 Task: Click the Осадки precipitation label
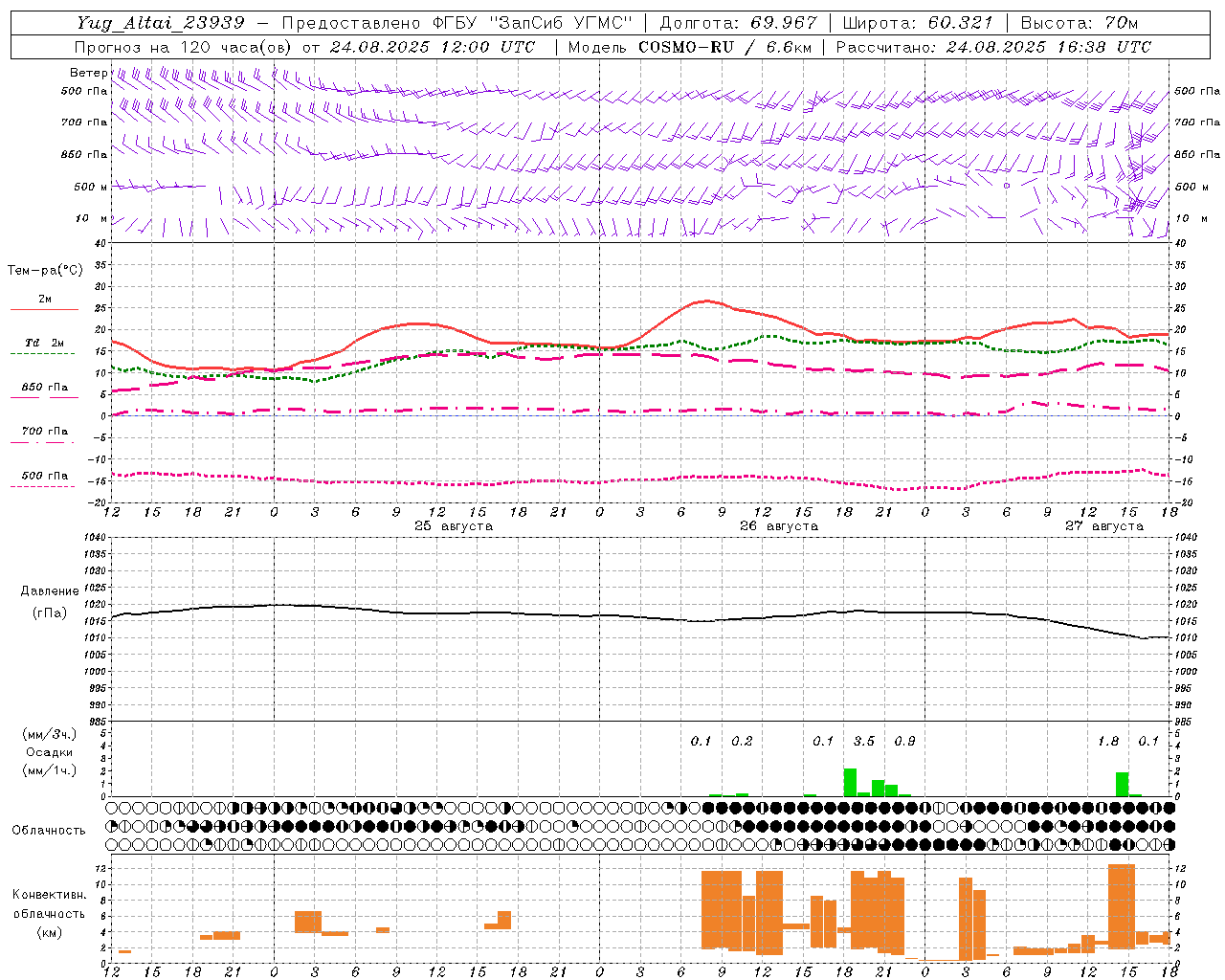point(50,752)
